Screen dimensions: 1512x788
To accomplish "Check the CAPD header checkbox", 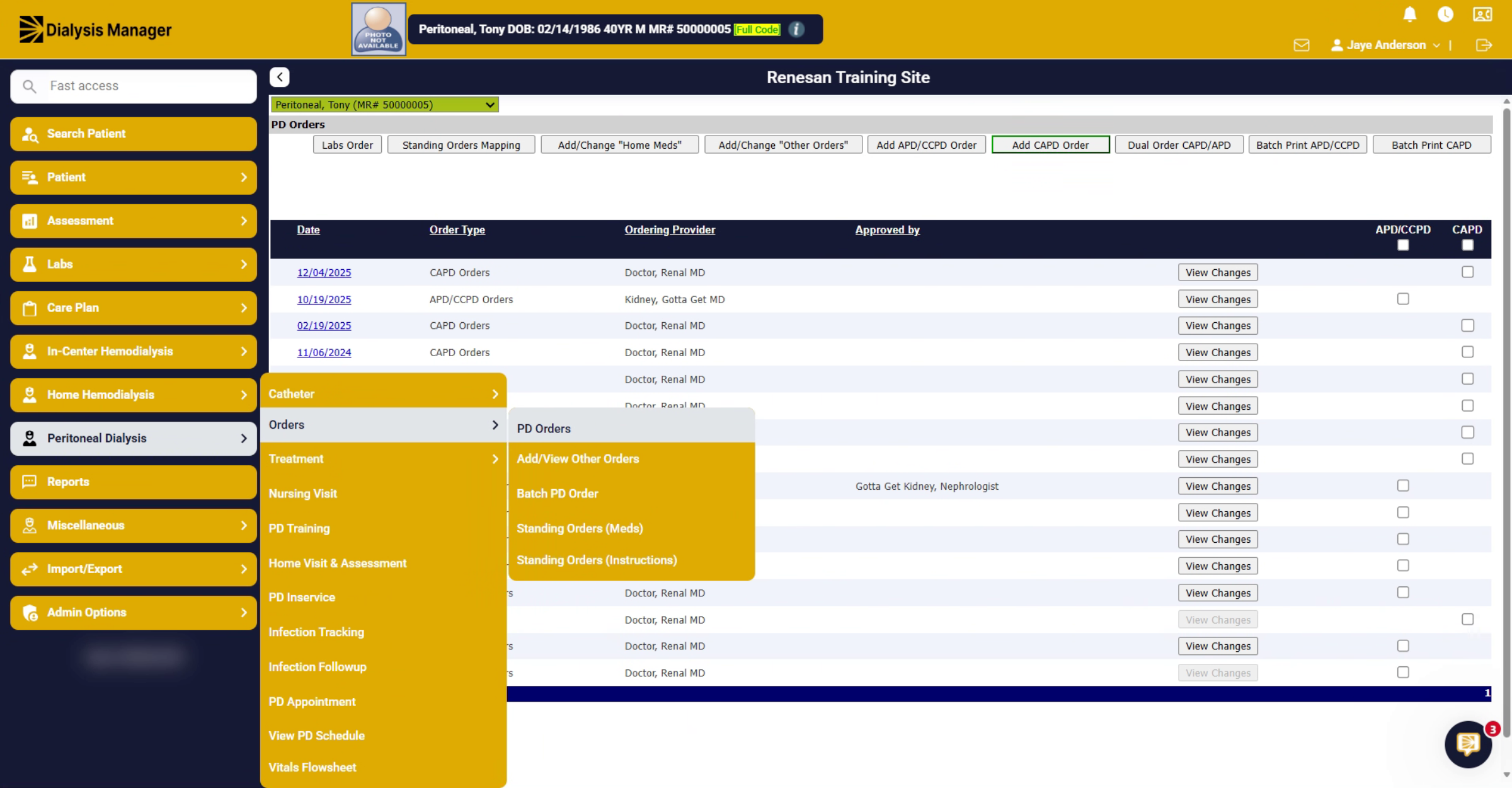I will pos(1468,245).
